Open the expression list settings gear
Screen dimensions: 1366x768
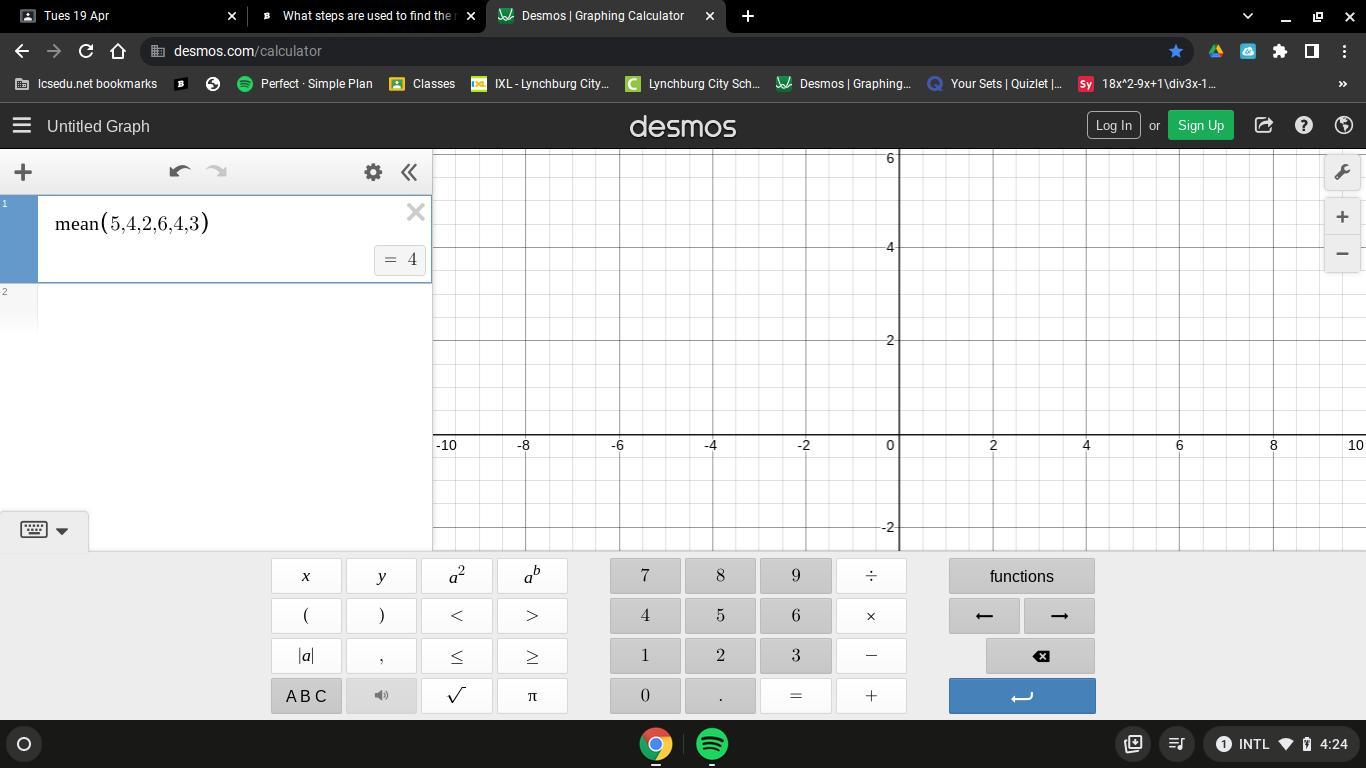coord(373,172)
